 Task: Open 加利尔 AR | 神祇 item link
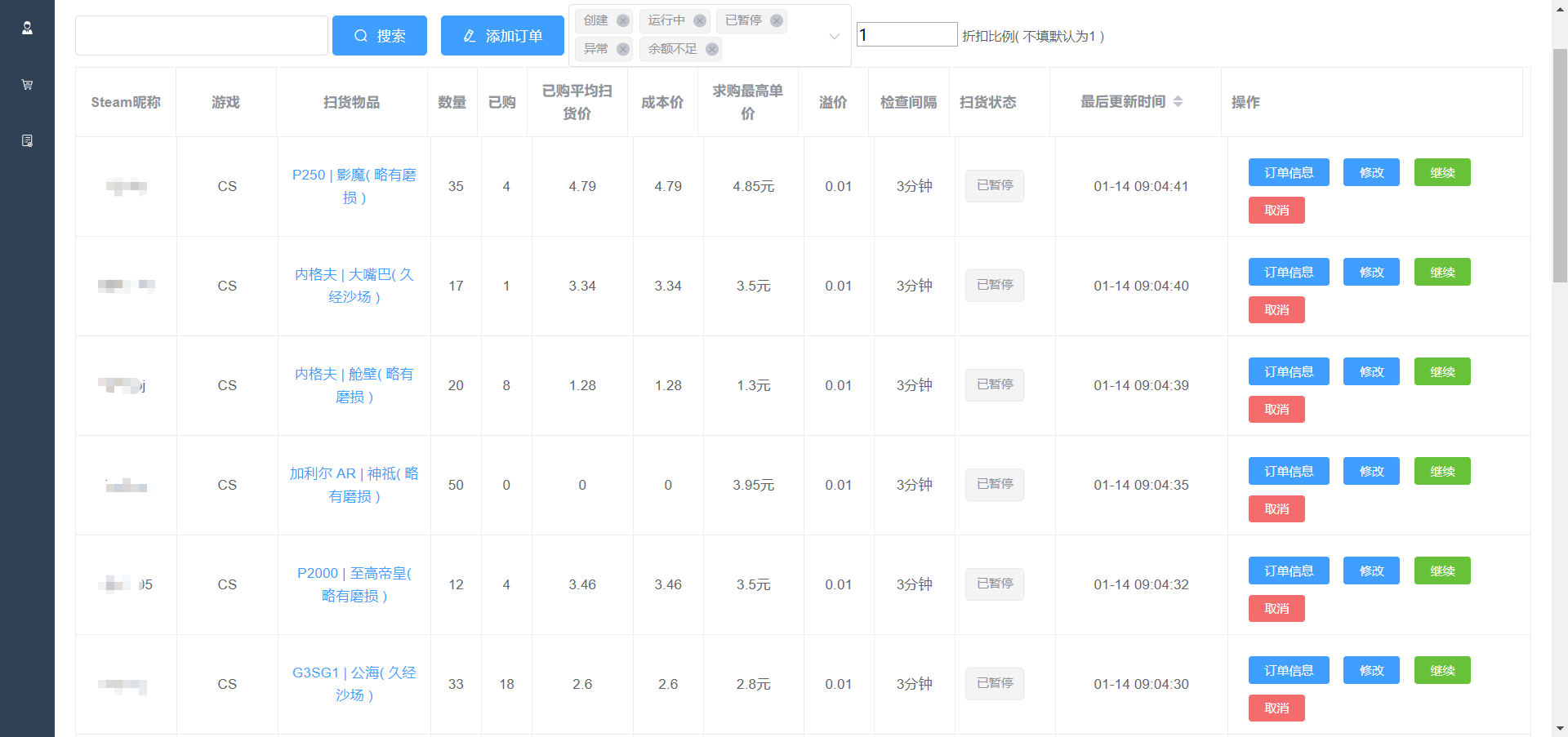354,485
